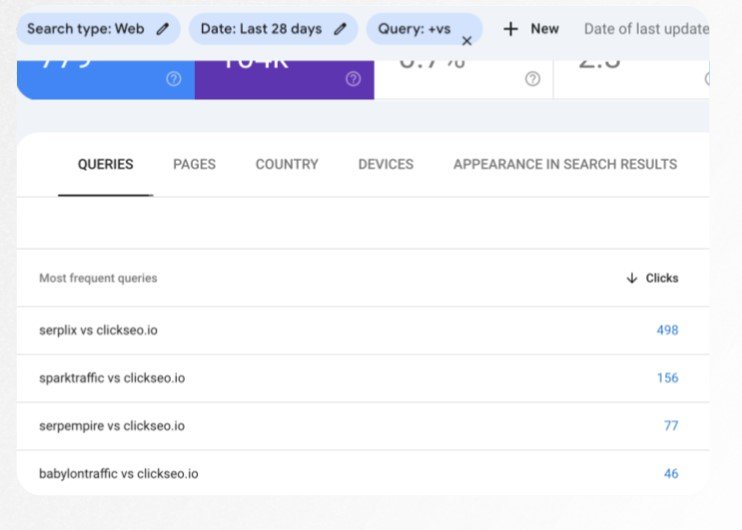Click the 498 clicks value
Screen dimensions: 742x530
667,330
